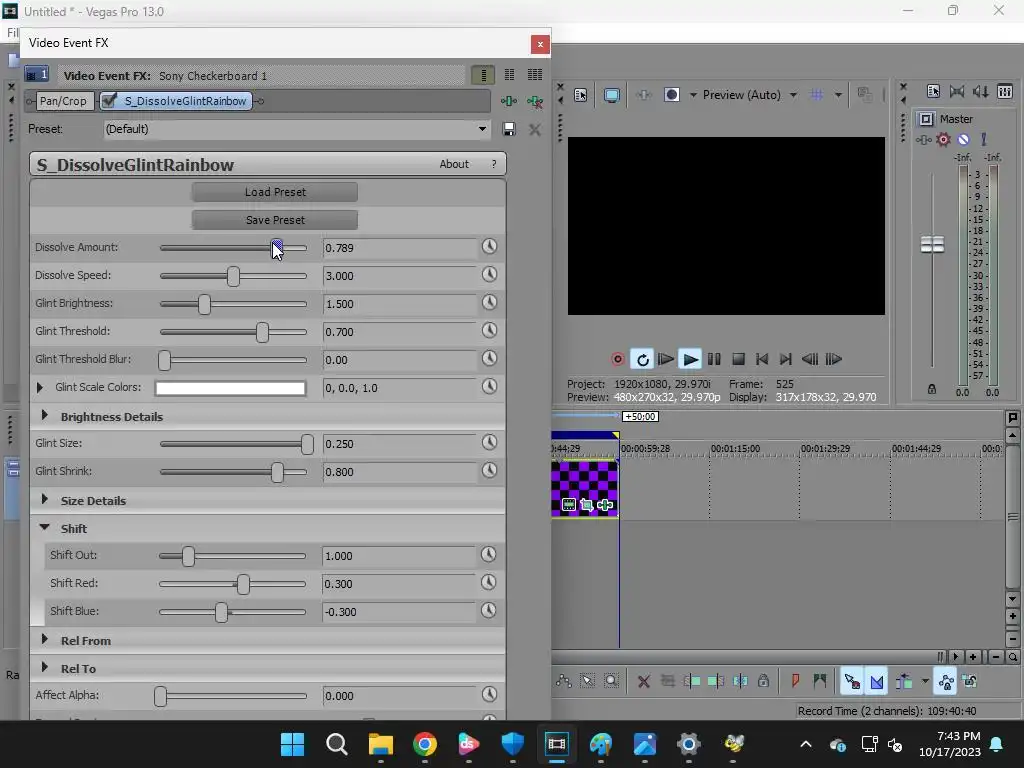Toggle Ignore Event Grouping button
The height and width of the screenshot is (768, 1024).
970,682
